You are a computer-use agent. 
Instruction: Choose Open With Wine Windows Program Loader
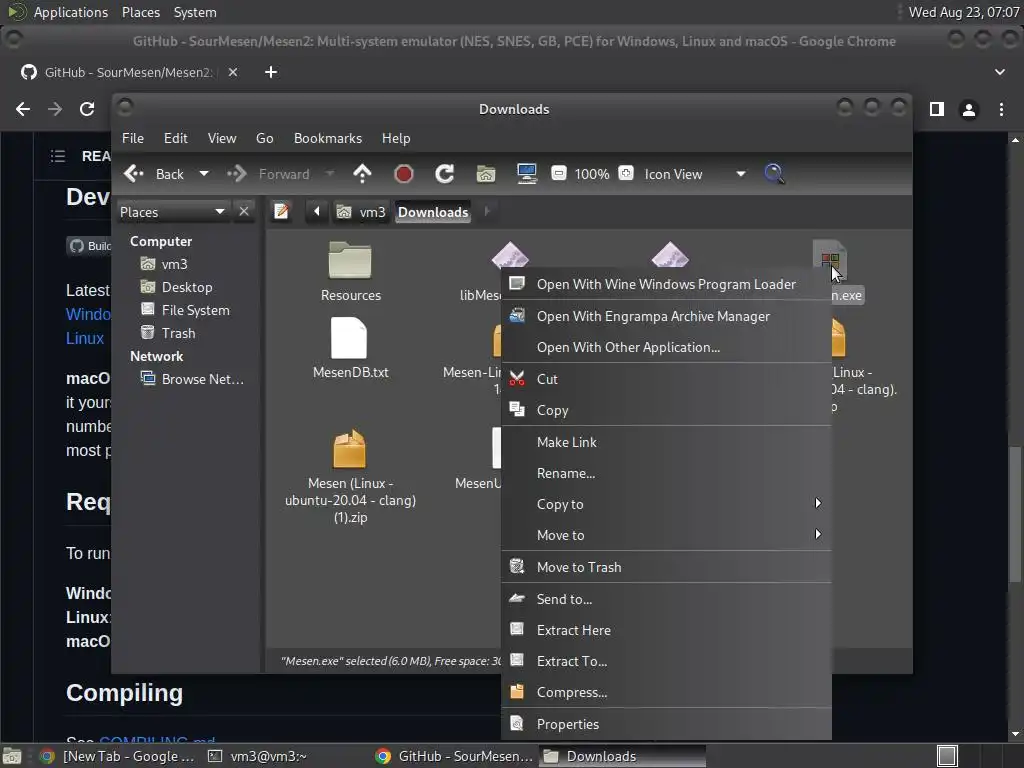666,284
